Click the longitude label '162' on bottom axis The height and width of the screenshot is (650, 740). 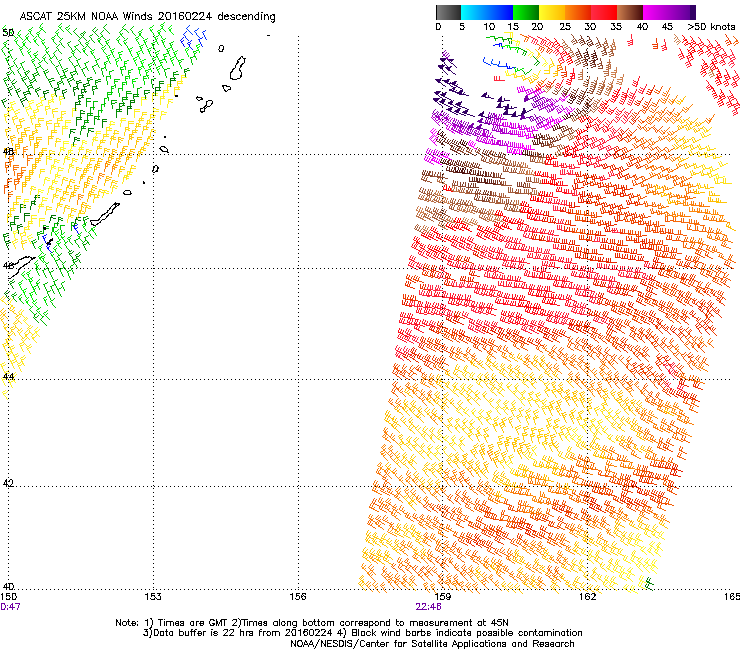[x=587, y=597]
